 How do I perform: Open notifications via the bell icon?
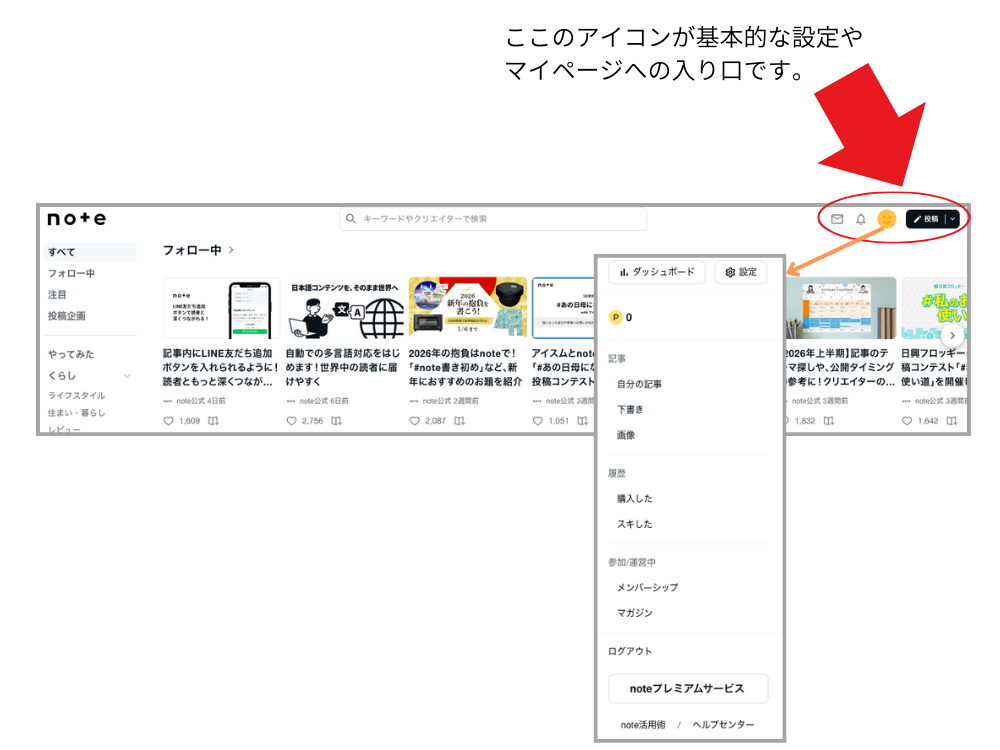pyautogui.click(x=861, y=218)
